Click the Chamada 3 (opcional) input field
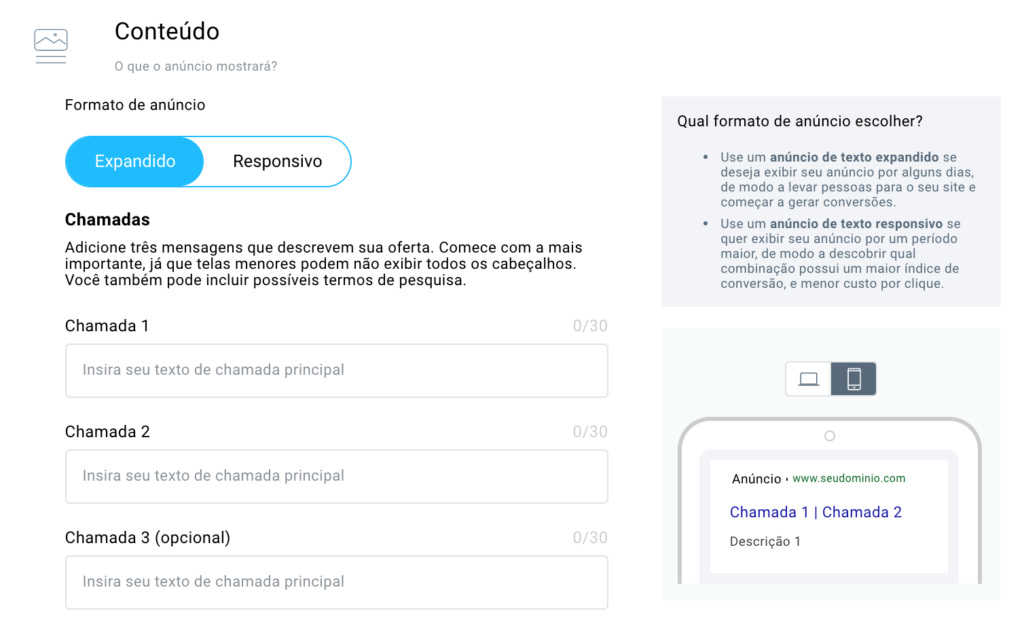The width and height of the screenshot is (1024, 630). [x=336, y=582]
